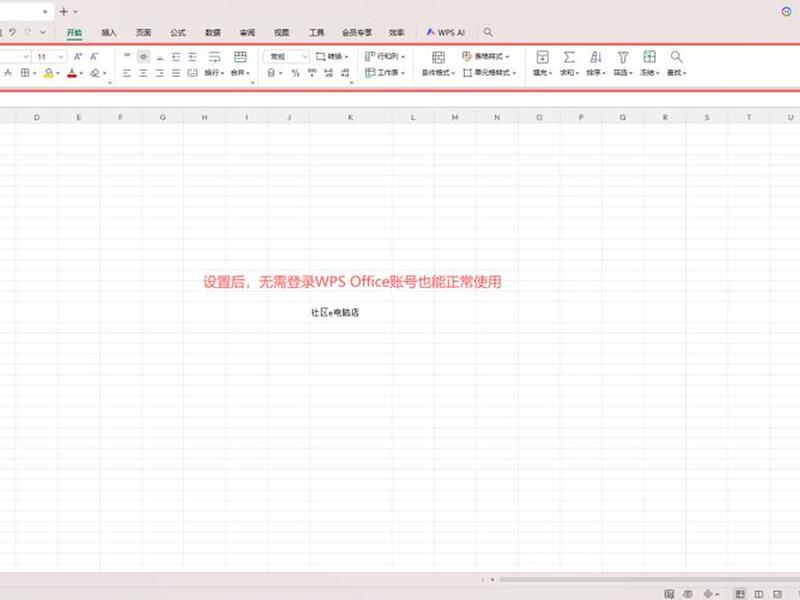Click the eye-protection icon in status bar
800x600 pixels.
(688, 594)
